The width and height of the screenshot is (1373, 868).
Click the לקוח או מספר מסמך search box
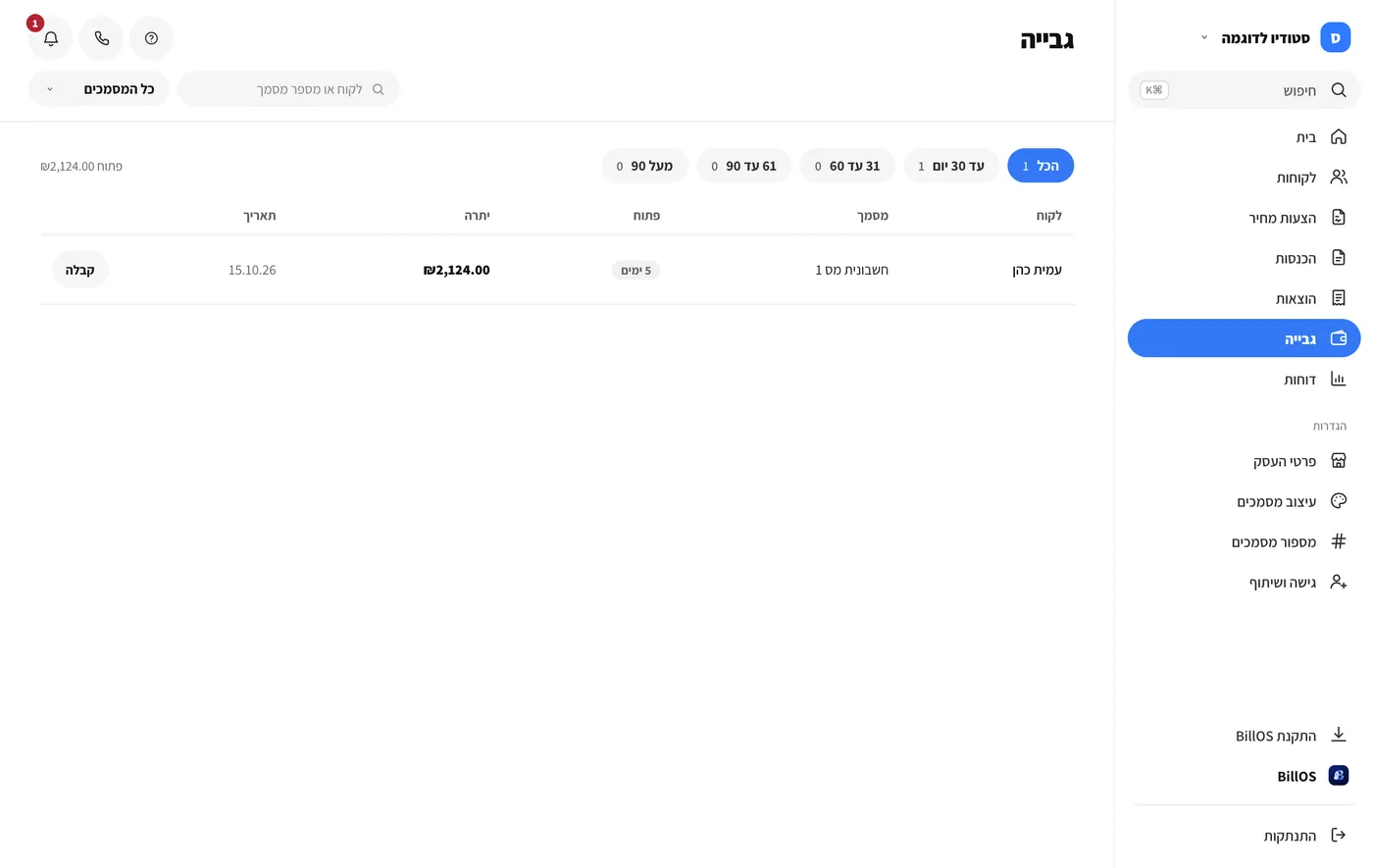coord(288,89)
